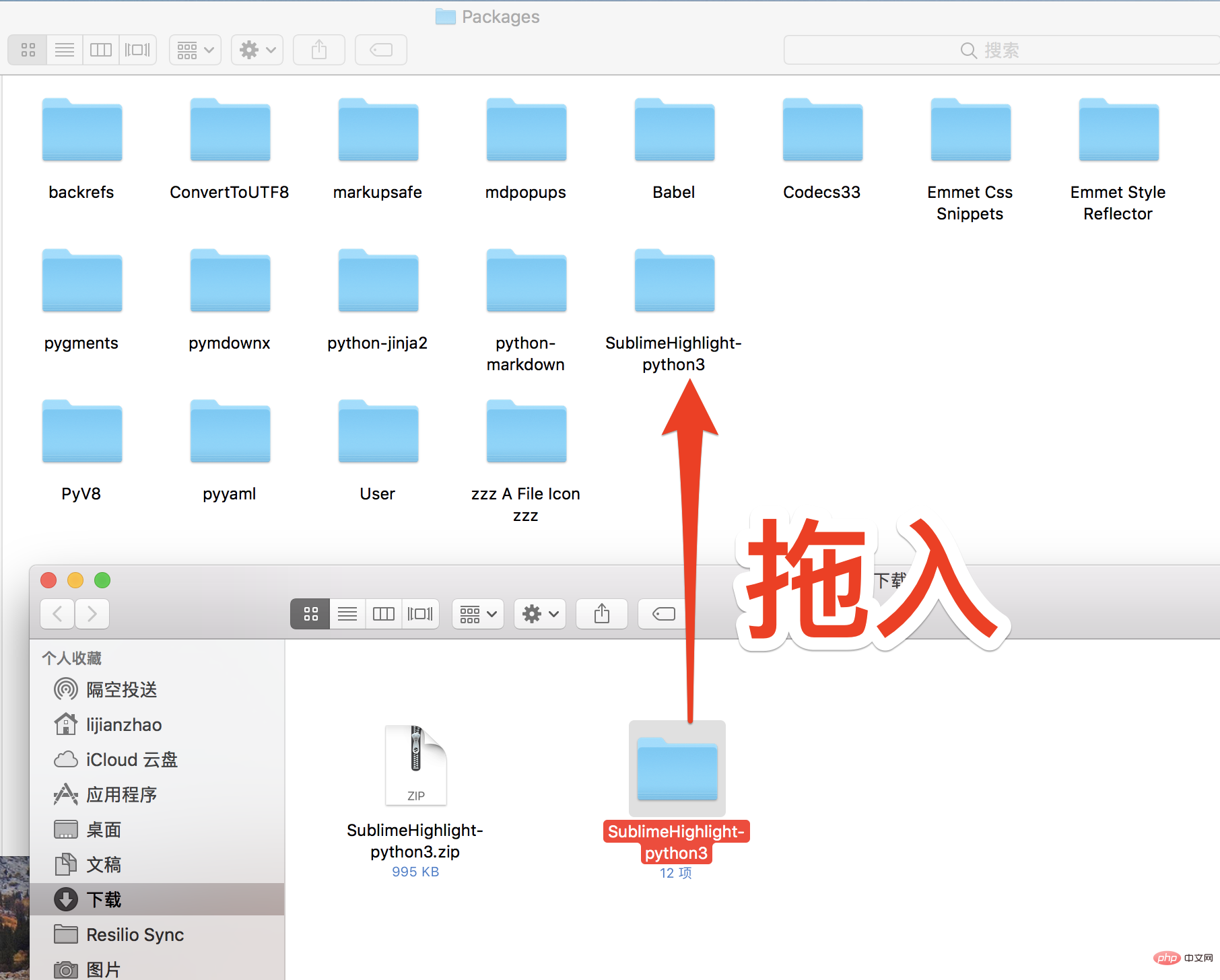Click the search field in Packages window

tap(1001, 50)
